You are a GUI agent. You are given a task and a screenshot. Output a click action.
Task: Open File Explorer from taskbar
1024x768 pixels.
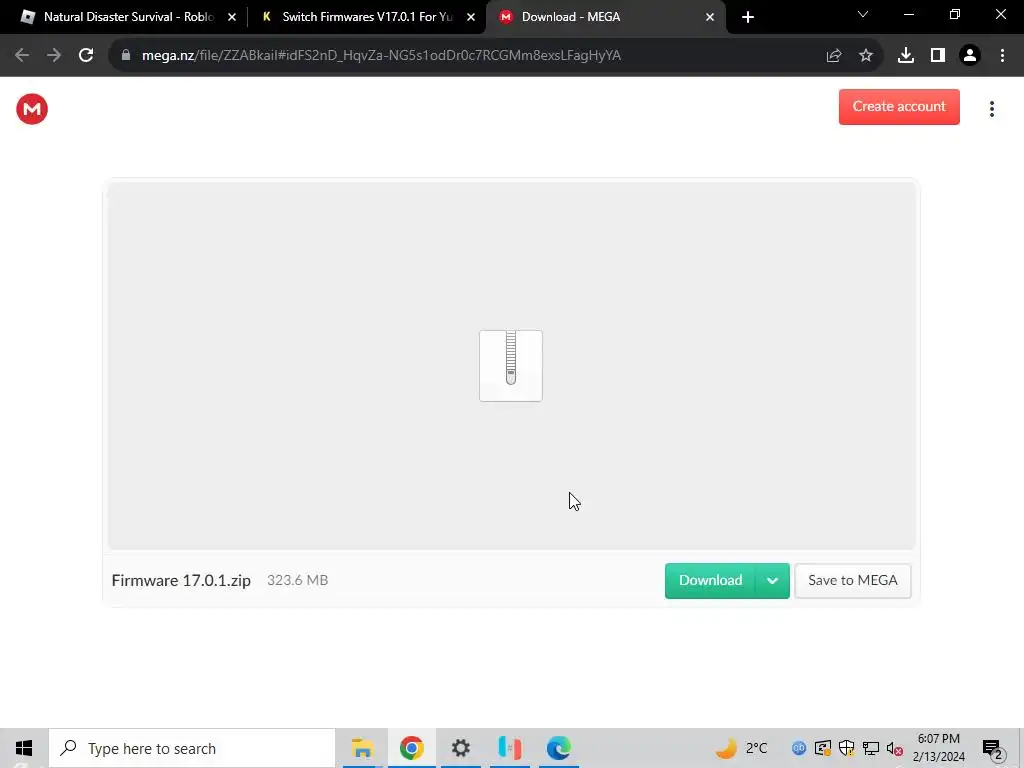pyautogui.click(x=362, y=748)
